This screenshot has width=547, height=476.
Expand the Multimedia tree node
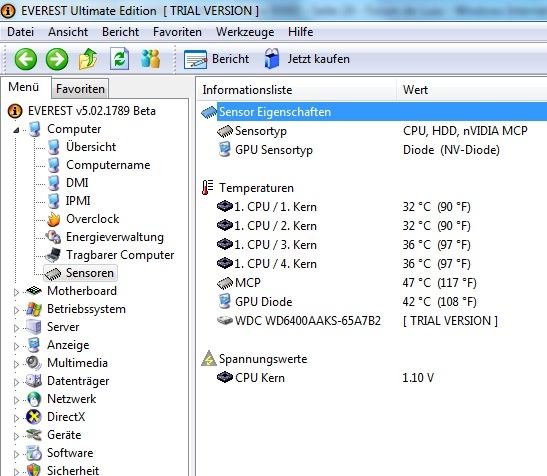(x=16, y=364)
